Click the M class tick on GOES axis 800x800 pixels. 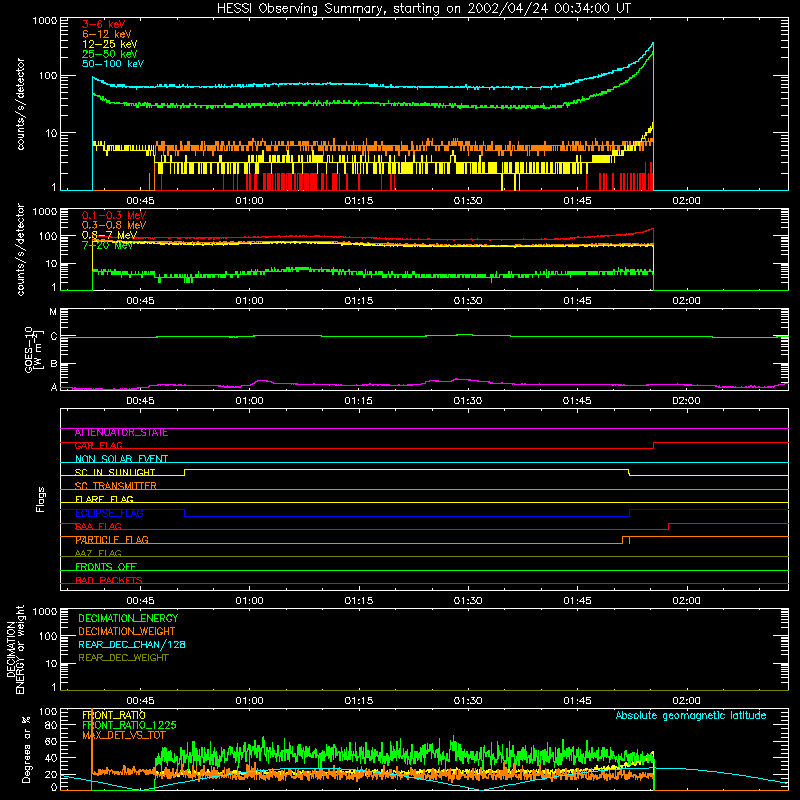pos(53,312)
